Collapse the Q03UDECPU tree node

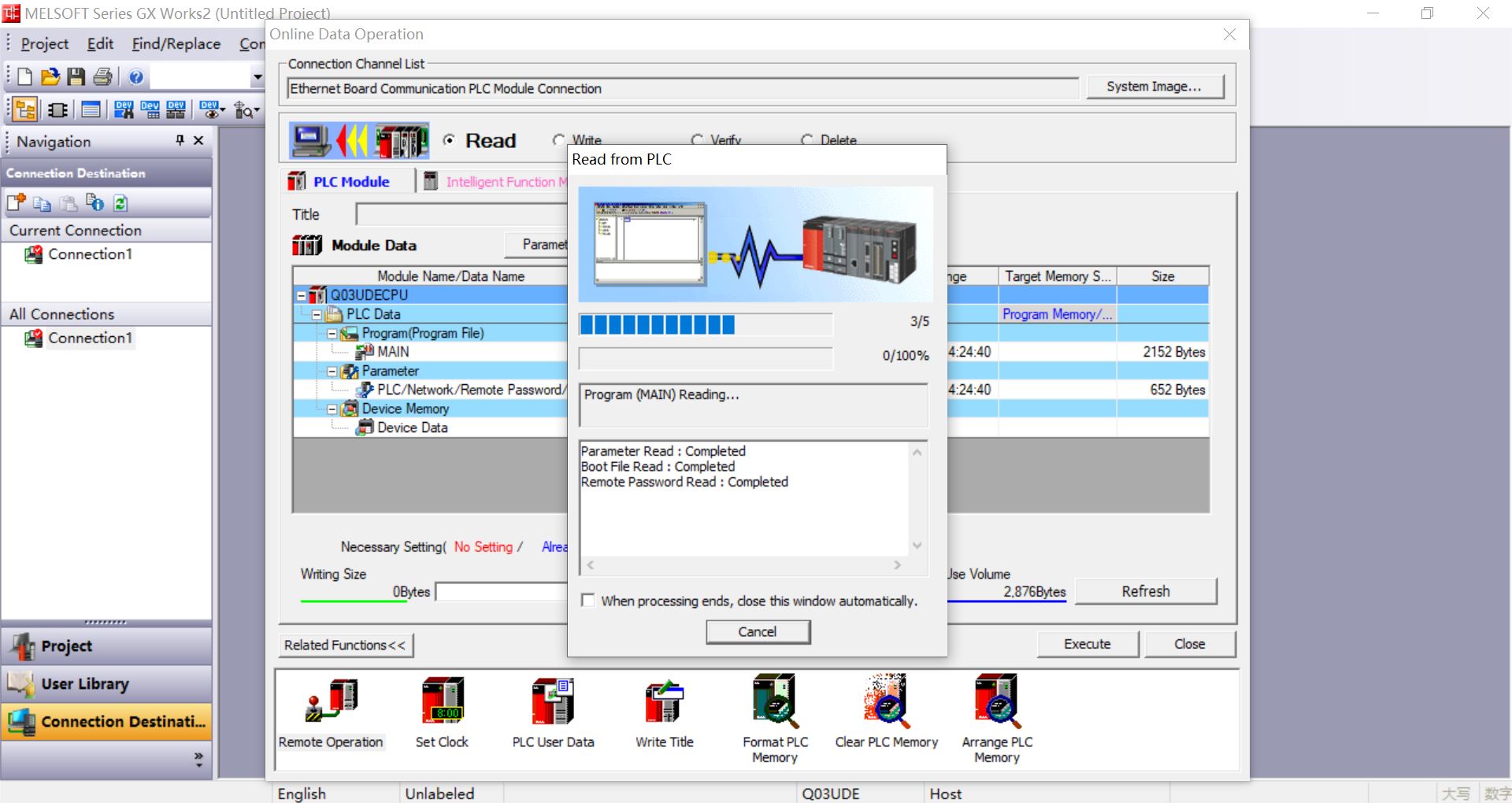(301, 296)
